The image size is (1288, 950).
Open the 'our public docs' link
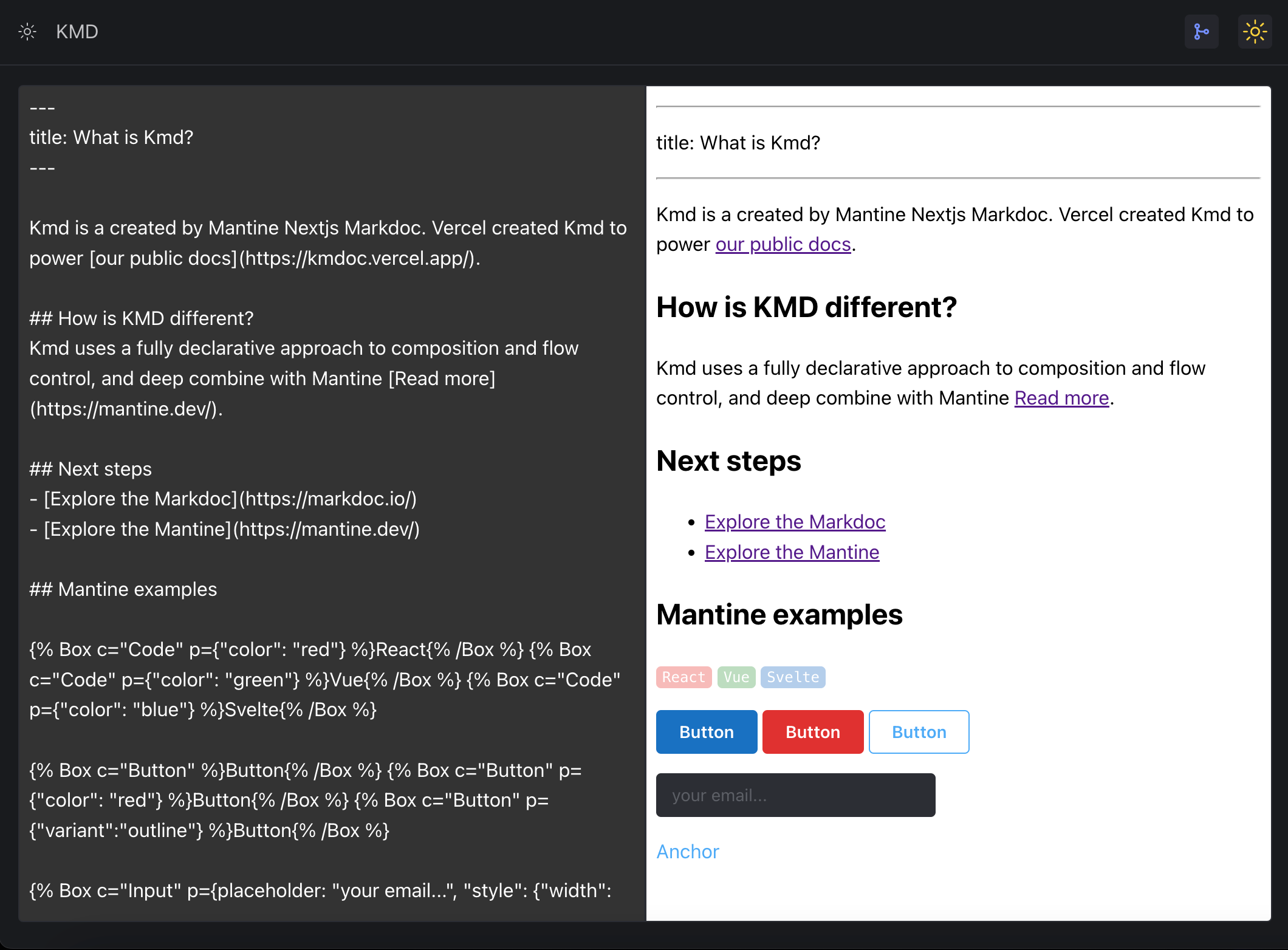point(783,244)
